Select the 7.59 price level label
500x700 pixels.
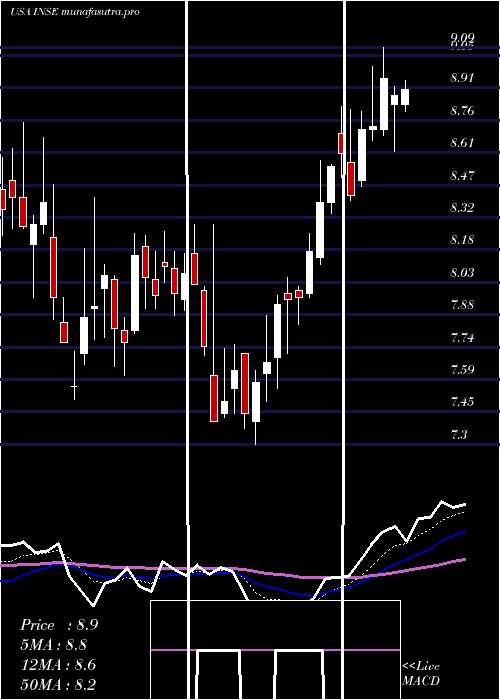[462, 370]
